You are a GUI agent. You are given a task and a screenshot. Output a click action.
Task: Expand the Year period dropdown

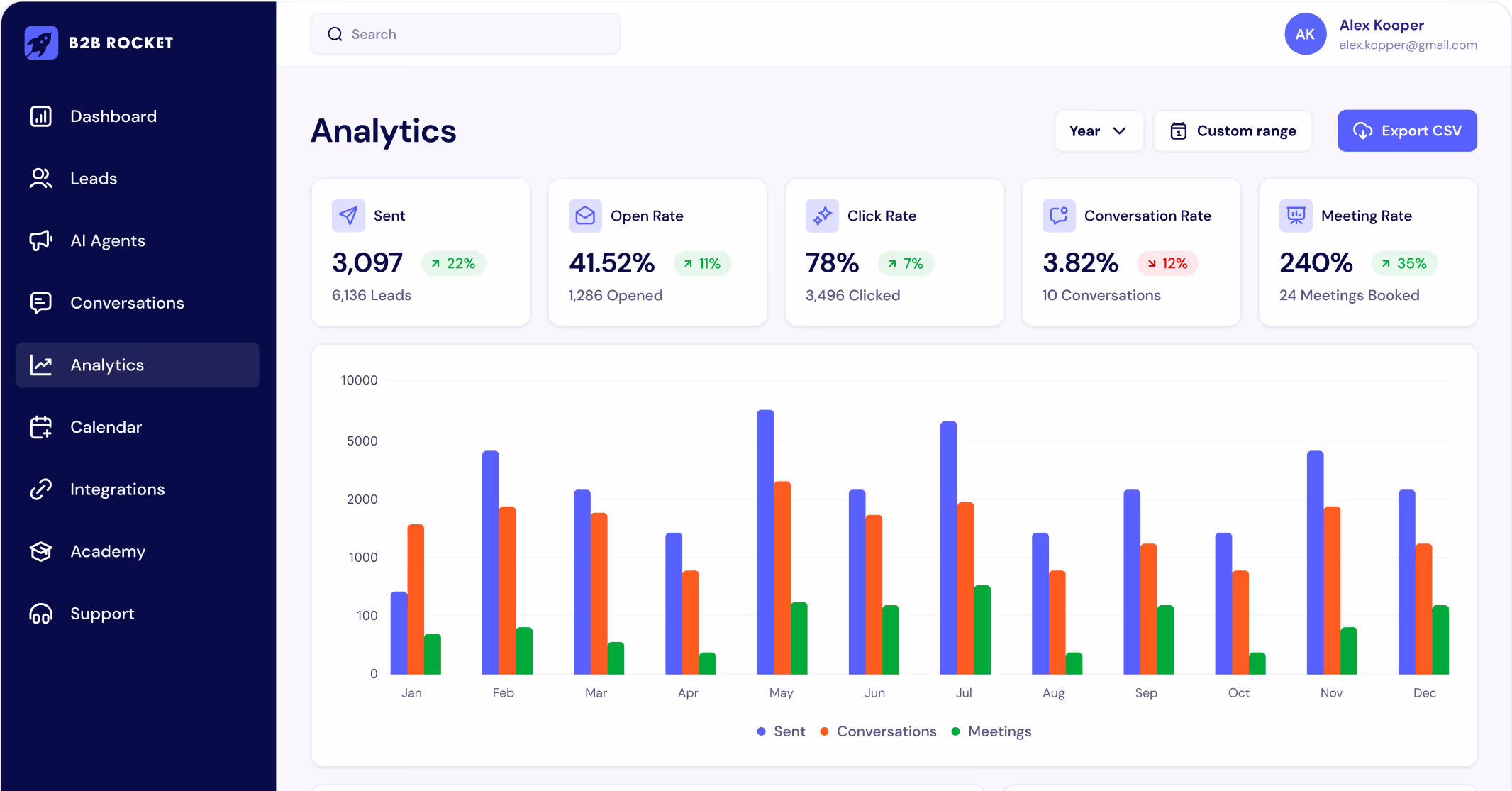pyautogui.click(x=1099, y=131)
